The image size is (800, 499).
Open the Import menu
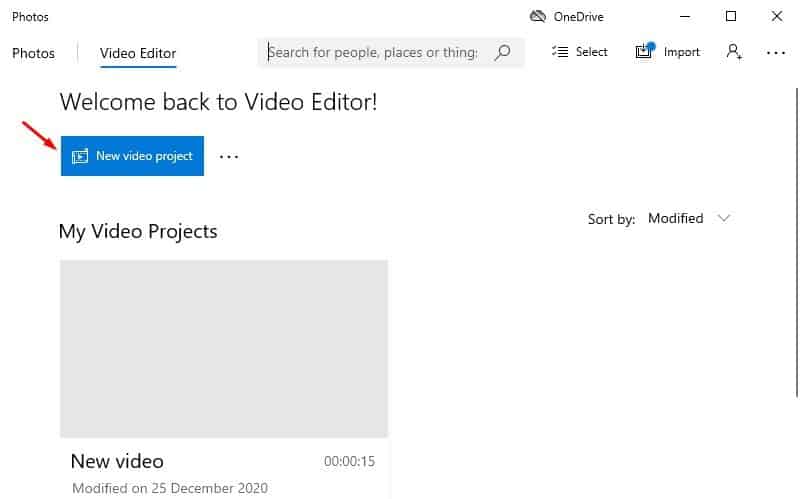pos(667,52)
